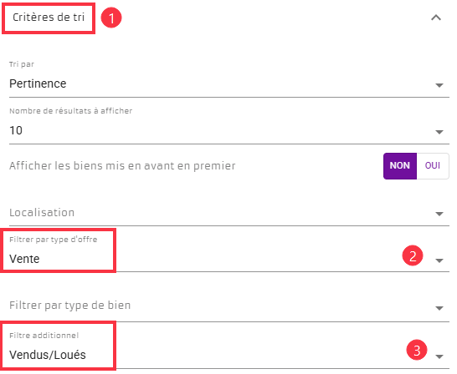Screen dimensions: 457x374
Task: Expand Filtrer par type de bien arrow
Action: [x=439, y=308]
